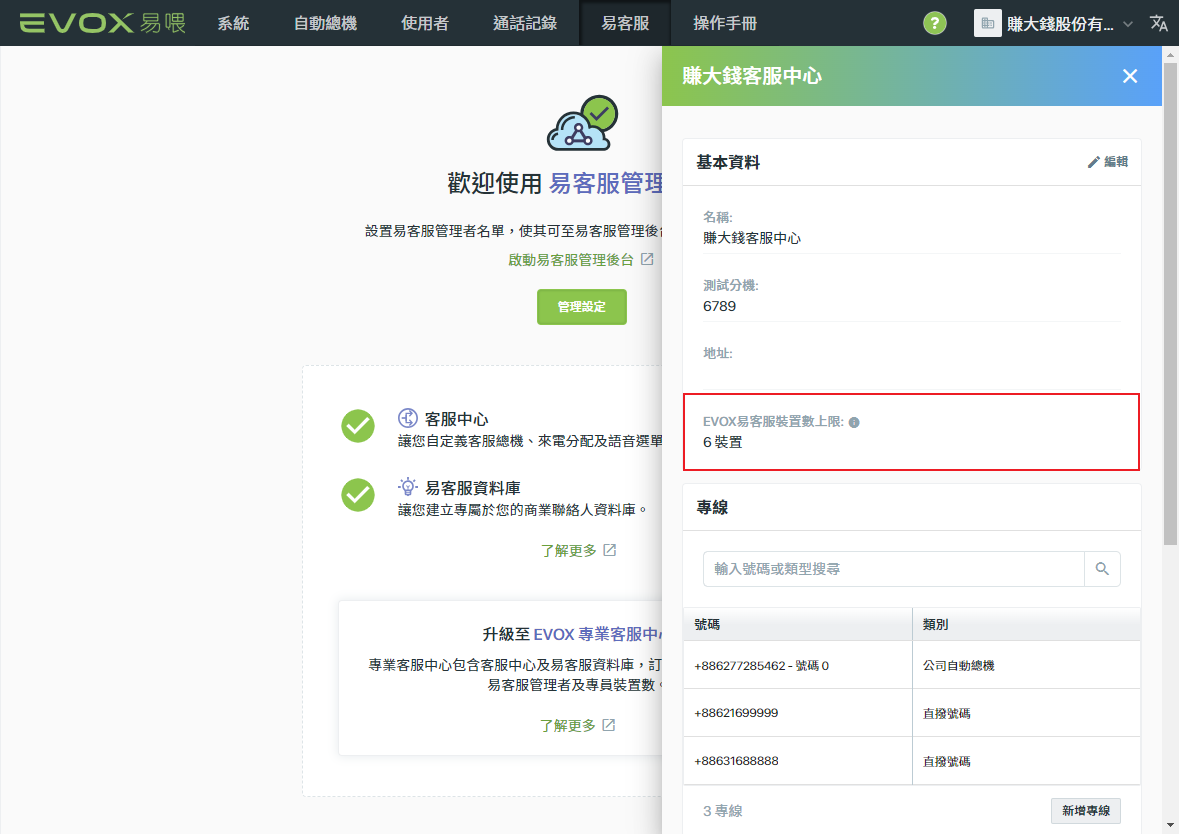Click the 專線 section heading
Viewport: 1179px width, 834px height.
click(x=712, y=508)
